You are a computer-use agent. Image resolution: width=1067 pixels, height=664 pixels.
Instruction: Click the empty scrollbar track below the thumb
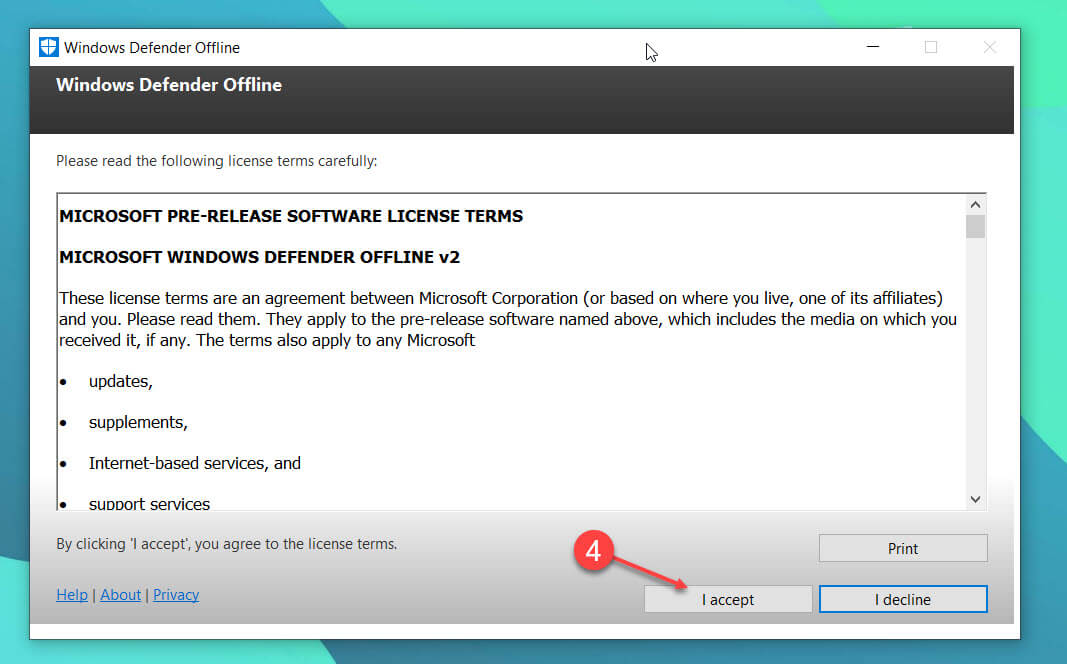pos(975,380)
